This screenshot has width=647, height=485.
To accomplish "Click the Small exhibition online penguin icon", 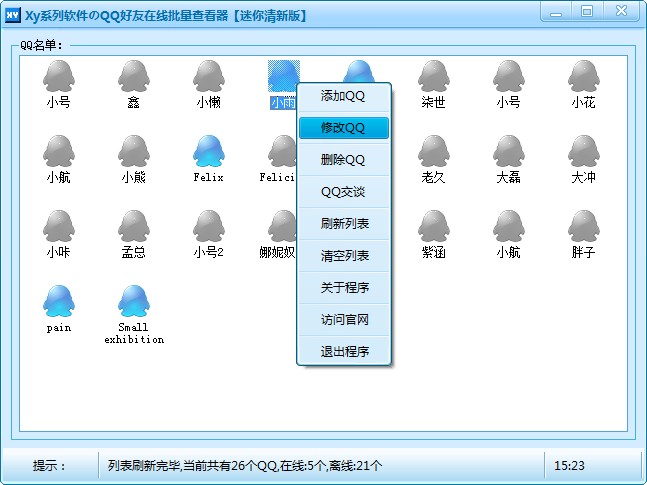I will (134, 301).
